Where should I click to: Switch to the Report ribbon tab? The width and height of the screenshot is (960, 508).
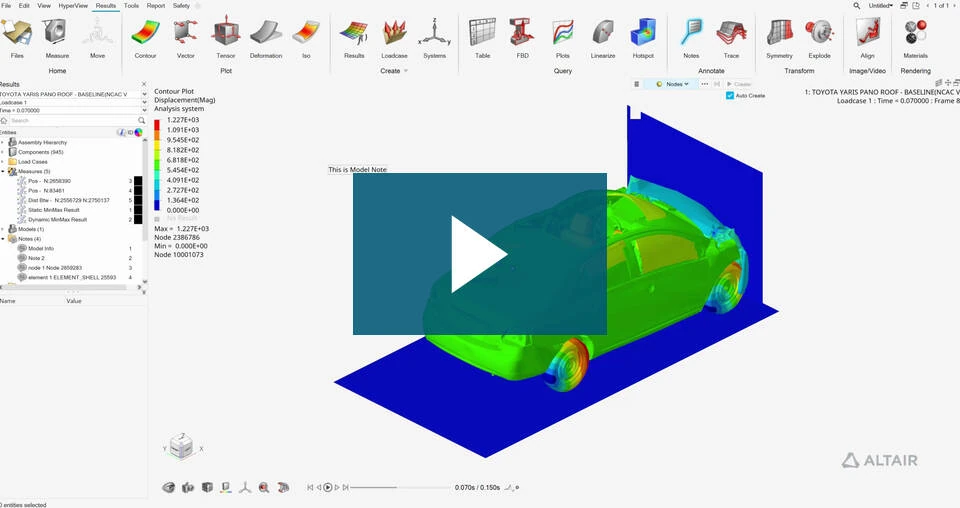click(156, 6)
